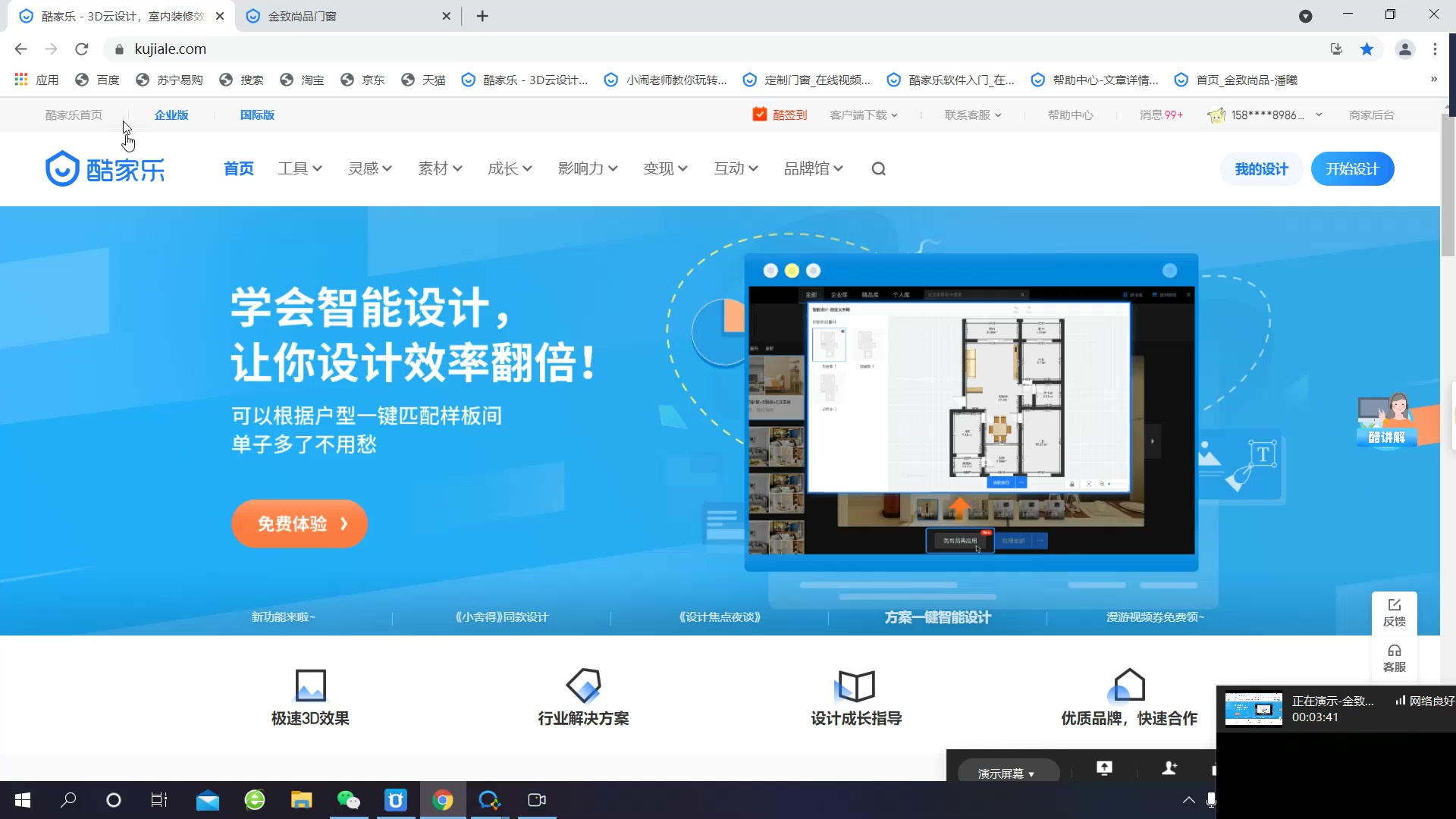This screenshot has height=819, width=1456.
Task: Expand the 客户端下载 dropdown
Action: 864,115
